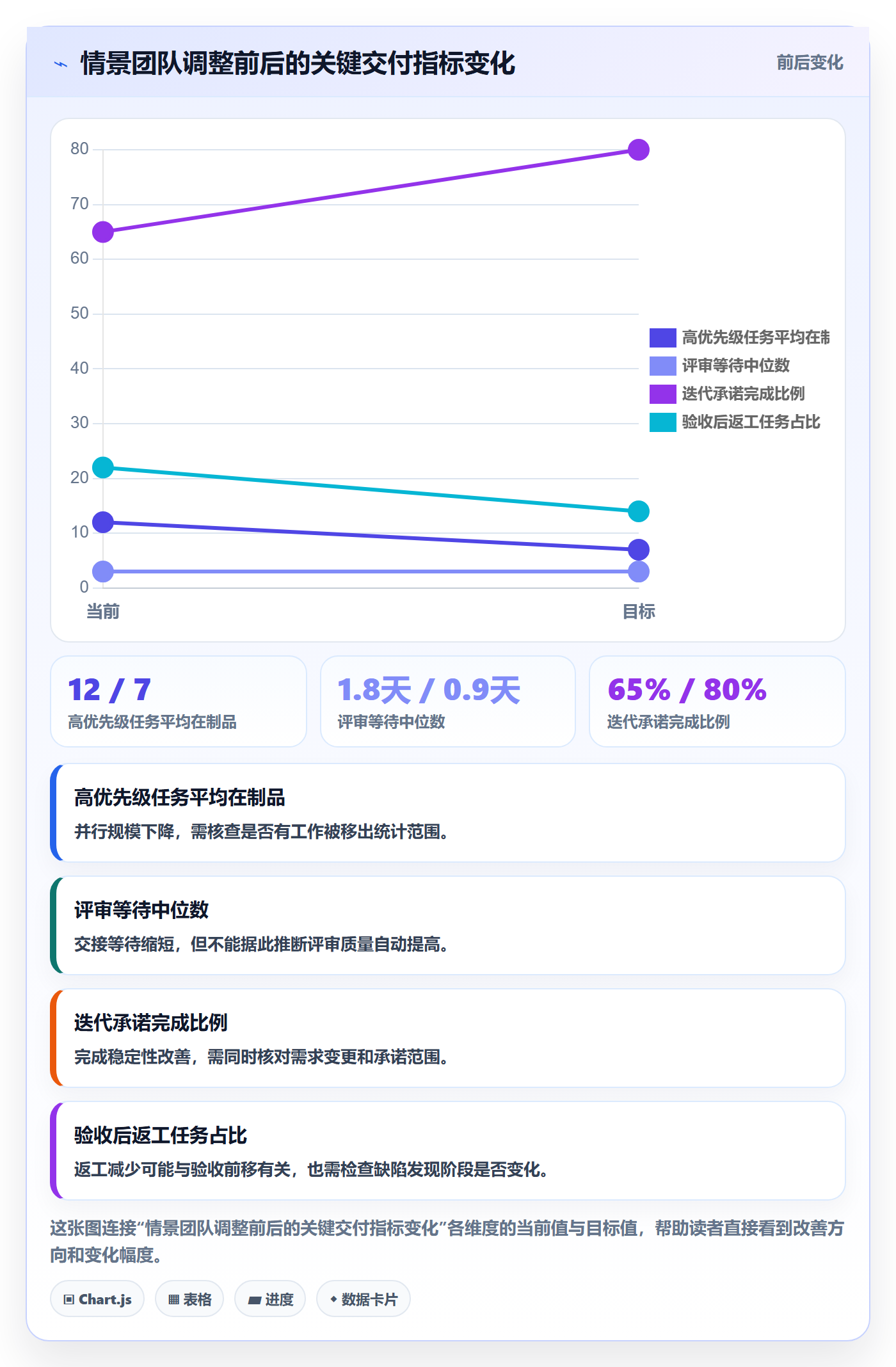Click the 当前 x-axis label

[103, 612]
